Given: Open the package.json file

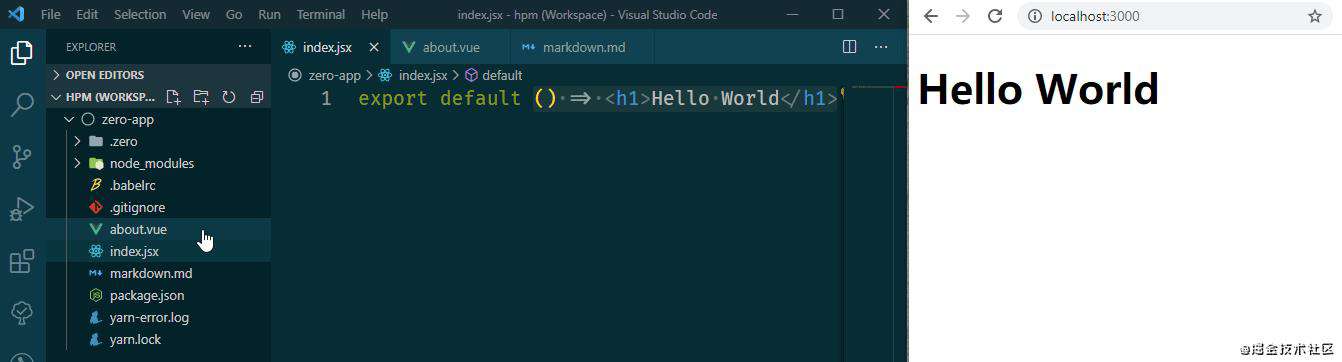Looking at the screenshot, I should 158,295.
